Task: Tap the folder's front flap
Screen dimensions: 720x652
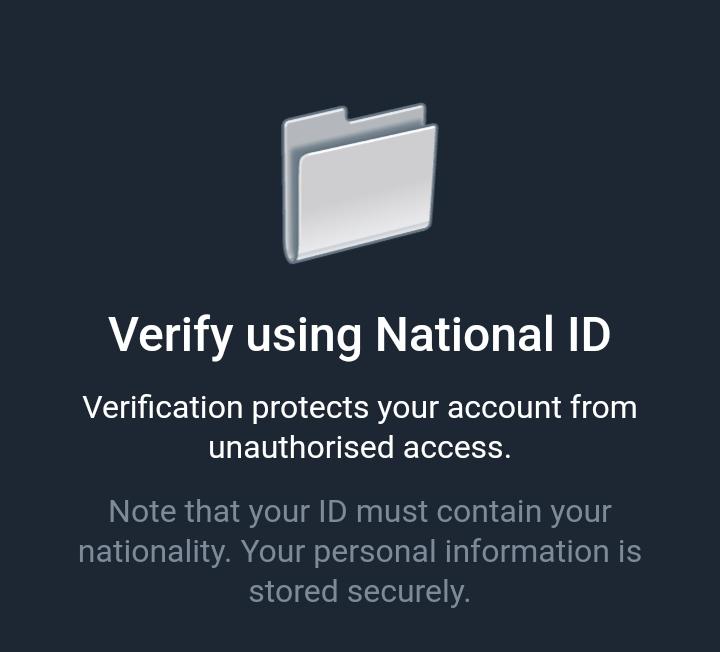Action: (366, 193)
